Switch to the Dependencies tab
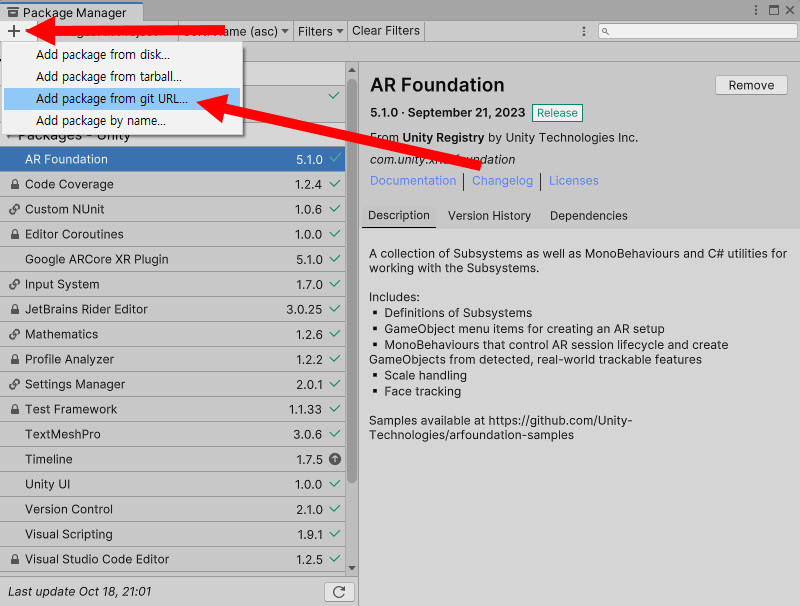The width and height of the screenshot is (800, 606). tap(588, 216)
